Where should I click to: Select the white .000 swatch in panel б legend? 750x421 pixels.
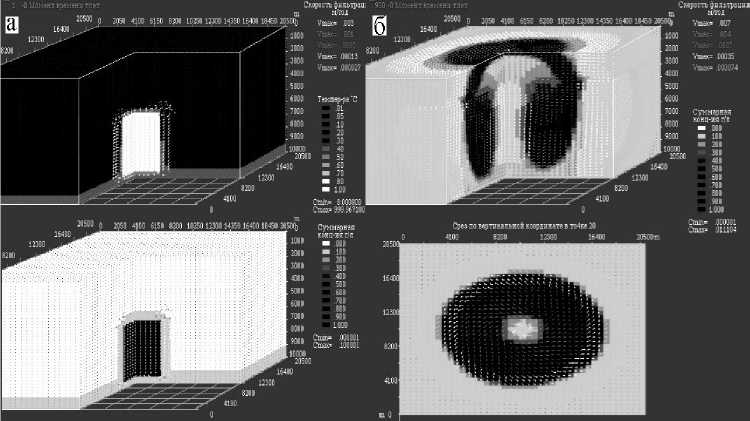click(702, 128)
